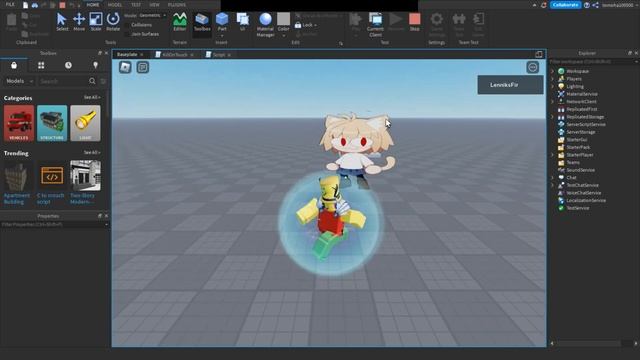
Task: Click the Color swatch in ribbon
Action: [283, 19]
